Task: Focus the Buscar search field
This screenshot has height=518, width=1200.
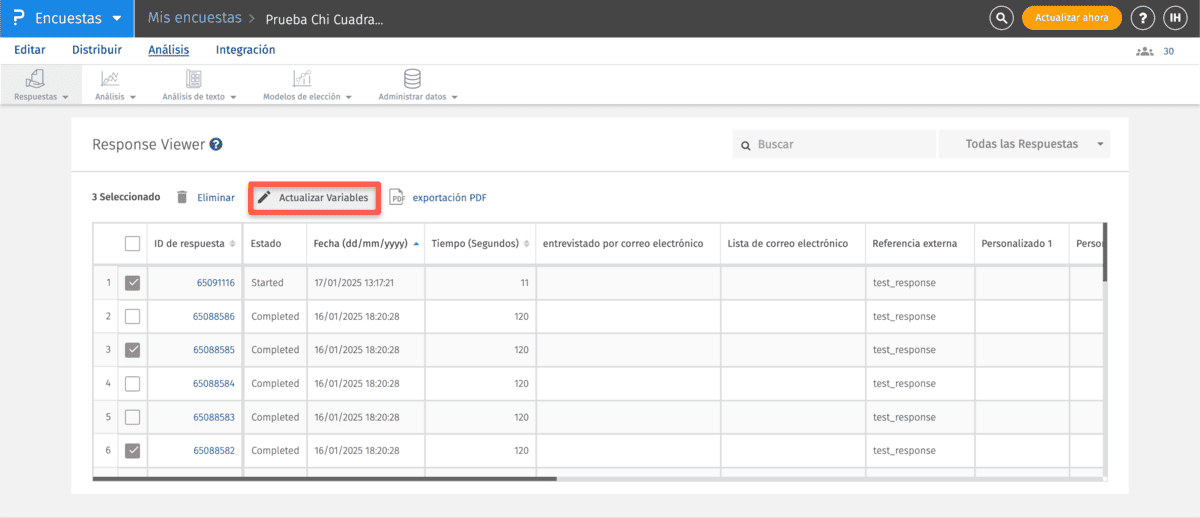Action: pos(834,144)
